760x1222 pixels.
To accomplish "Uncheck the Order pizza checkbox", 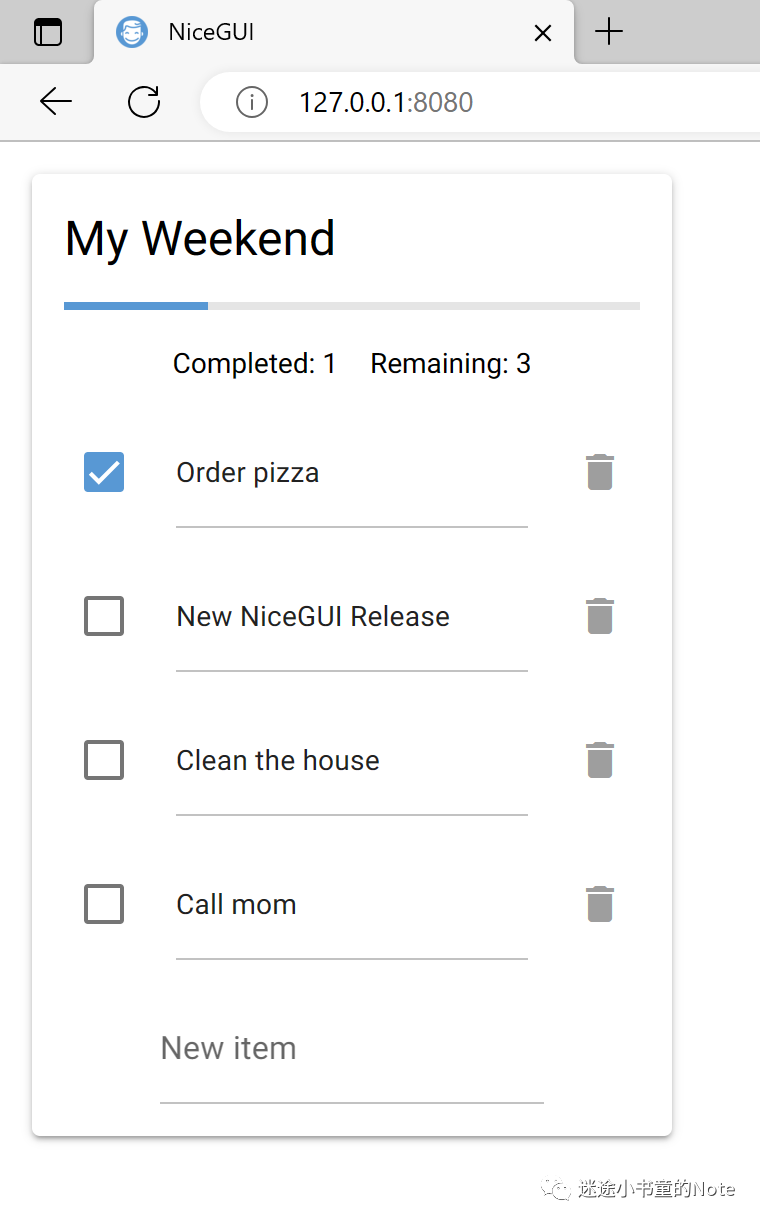I will pos(104,472).
